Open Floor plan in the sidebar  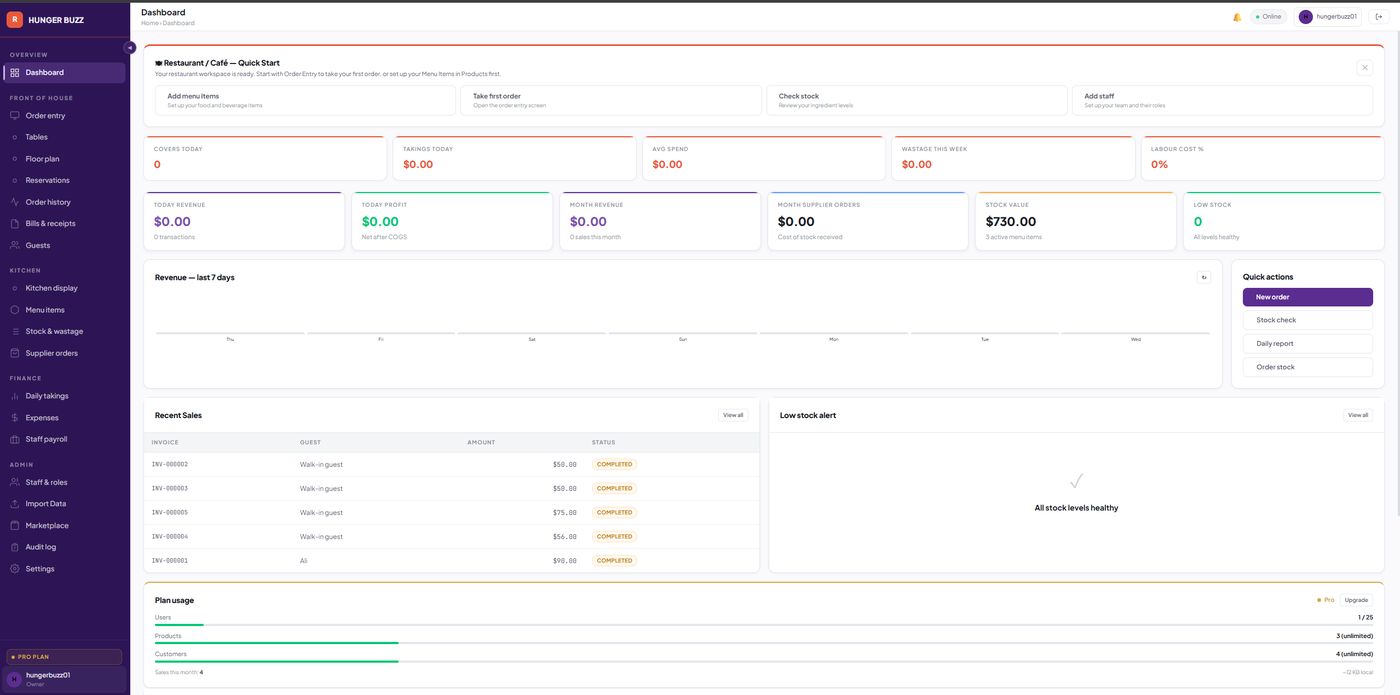pos(64,159)
